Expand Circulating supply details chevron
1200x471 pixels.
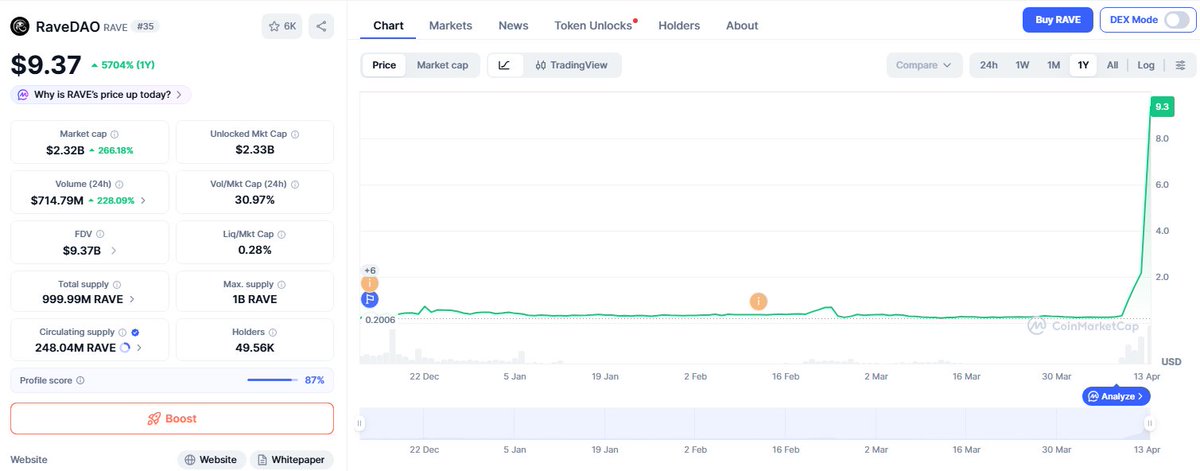pos(139,348)
